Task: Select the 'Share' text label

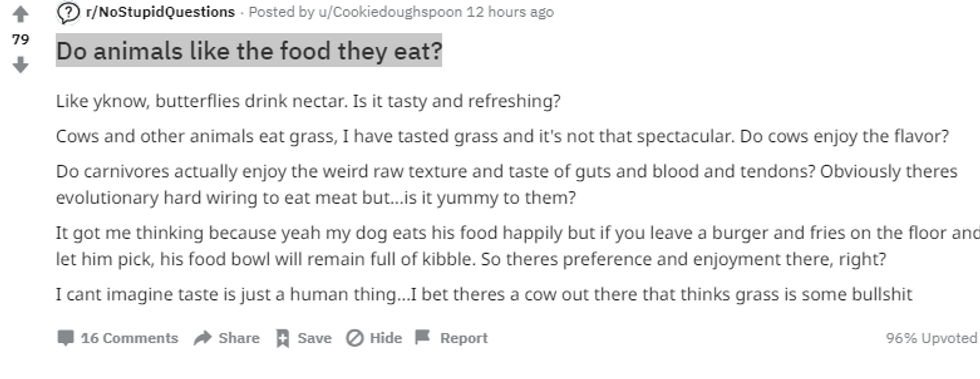Action: point(239,338)
